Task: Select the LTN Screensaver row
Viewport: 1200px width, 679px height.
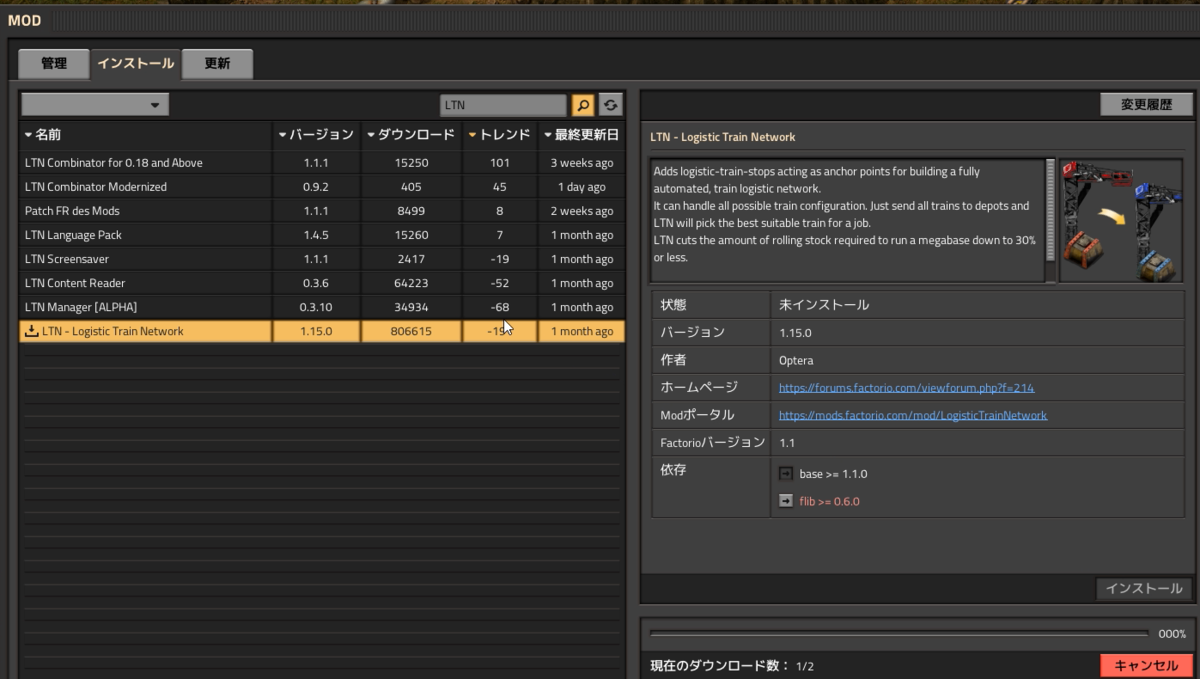Action: click(322, 259)
